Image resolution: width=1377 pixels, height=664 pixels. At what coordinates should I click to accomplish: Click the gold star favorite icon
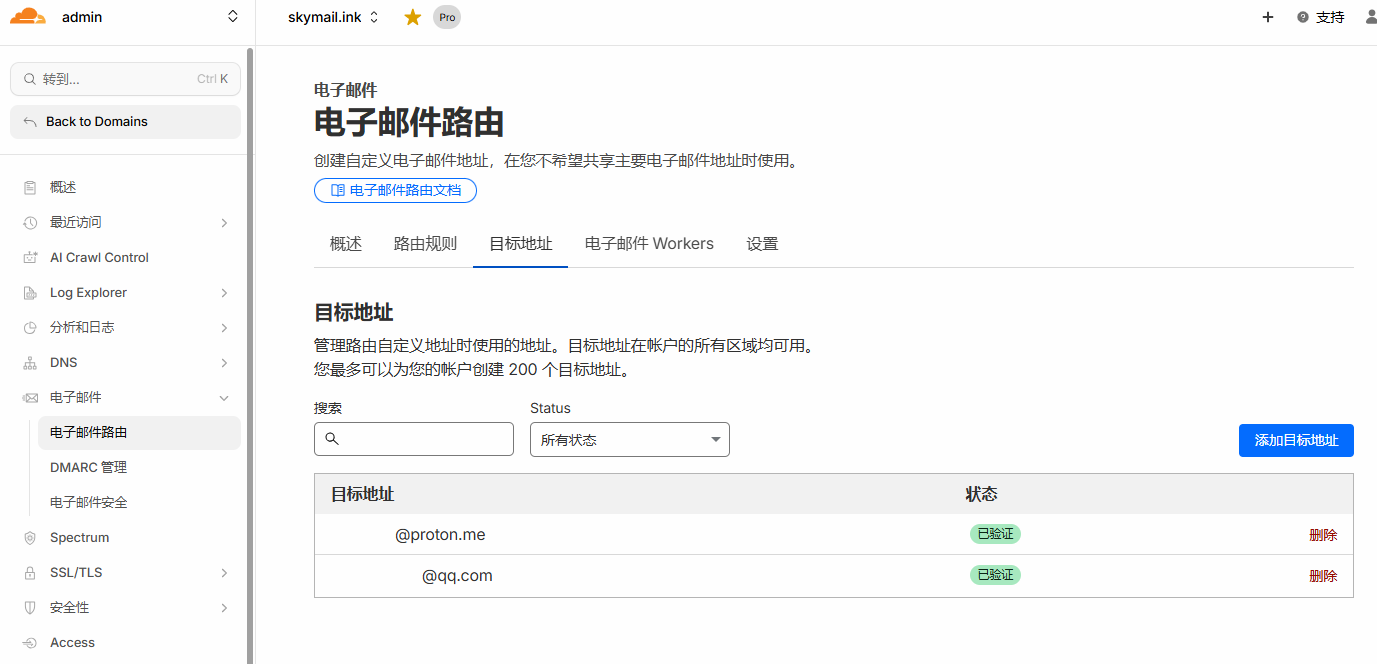pos(412,17)
